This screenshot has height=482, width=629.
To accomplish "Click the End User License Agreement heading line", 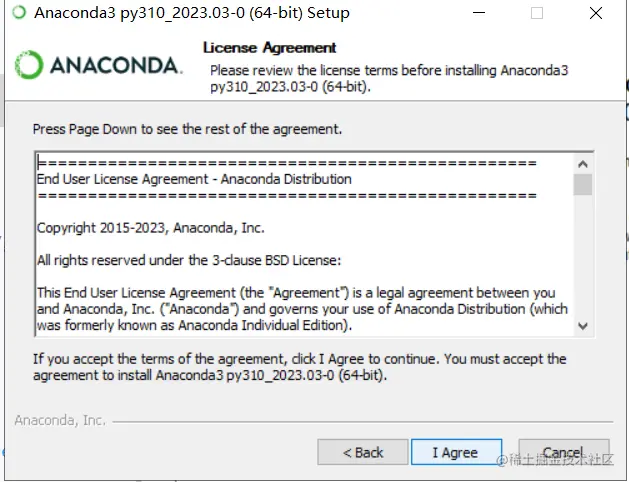I will [194, 179].
